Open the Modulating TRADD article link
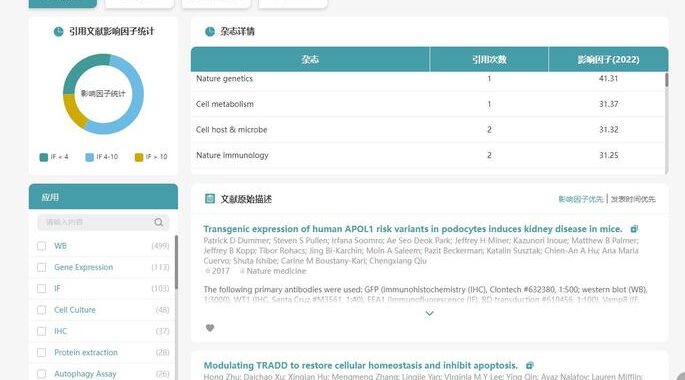The image size is (685, 380). coord(360,365)
